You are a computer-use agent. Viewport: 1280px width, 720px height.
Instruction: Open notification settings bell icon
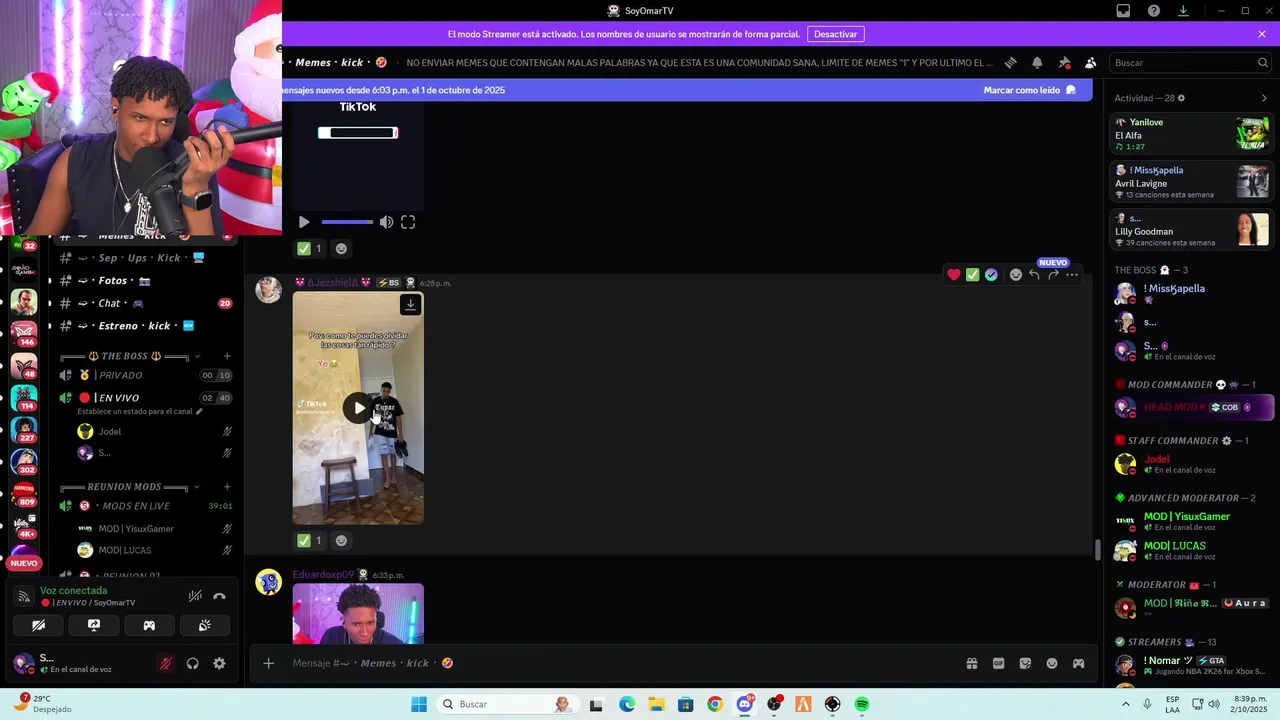coord(1037,62)
